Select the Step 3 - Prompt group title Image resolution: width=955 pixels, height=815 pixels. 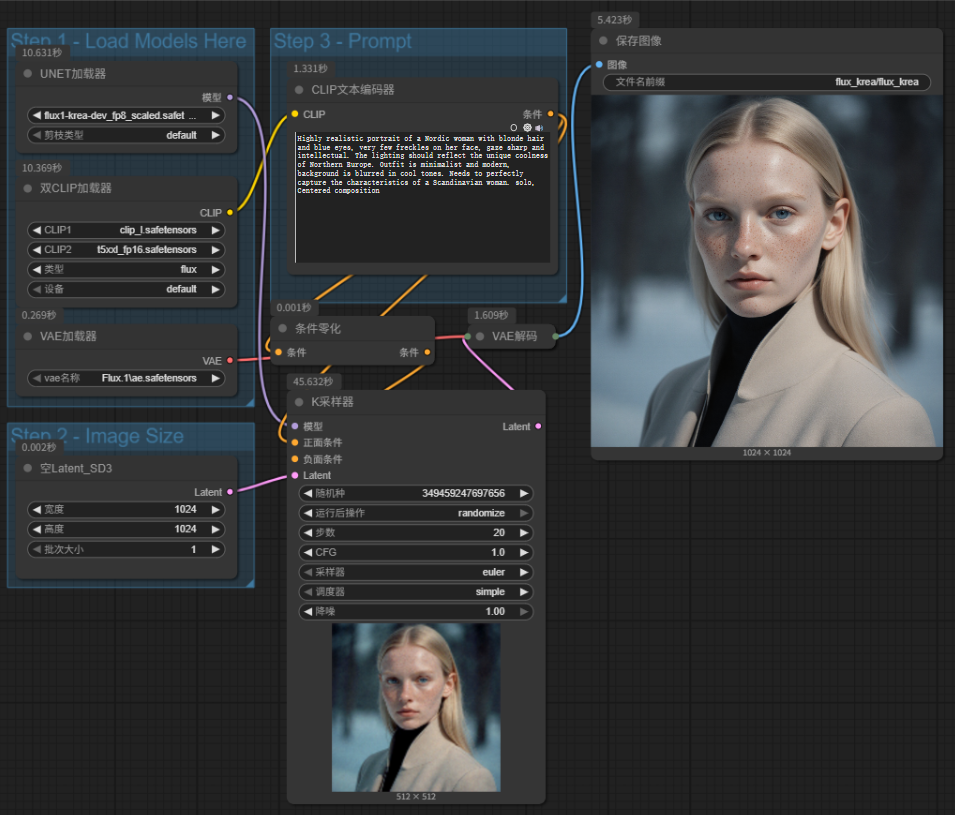tap(342, 41)
